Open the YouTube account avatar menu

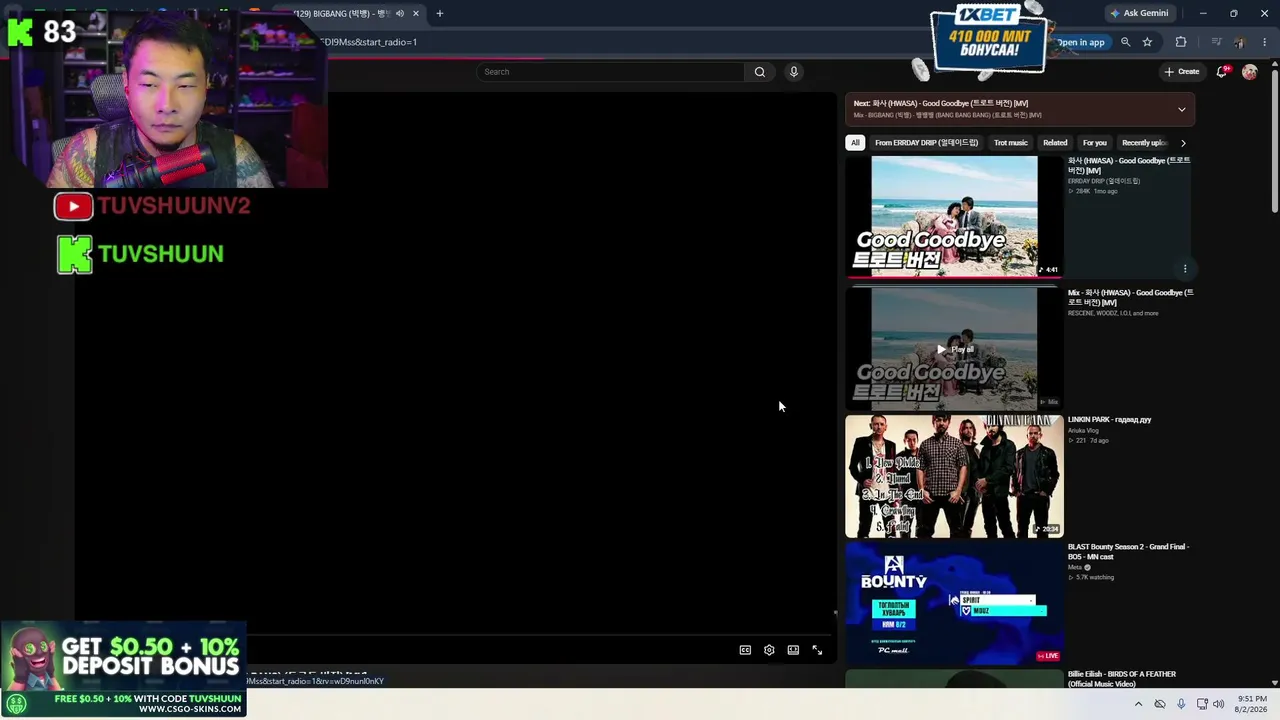(1249, 72)
